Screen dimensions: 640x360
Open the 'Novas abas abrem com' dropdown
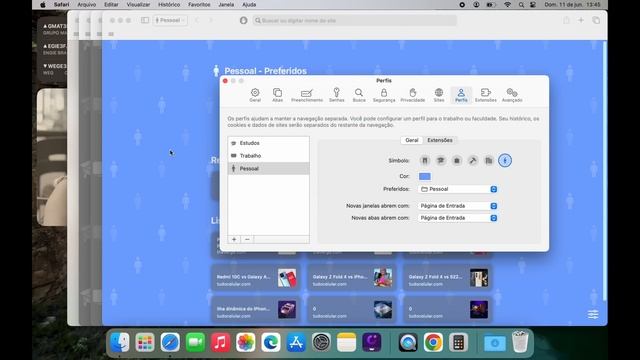click(458, 218)
